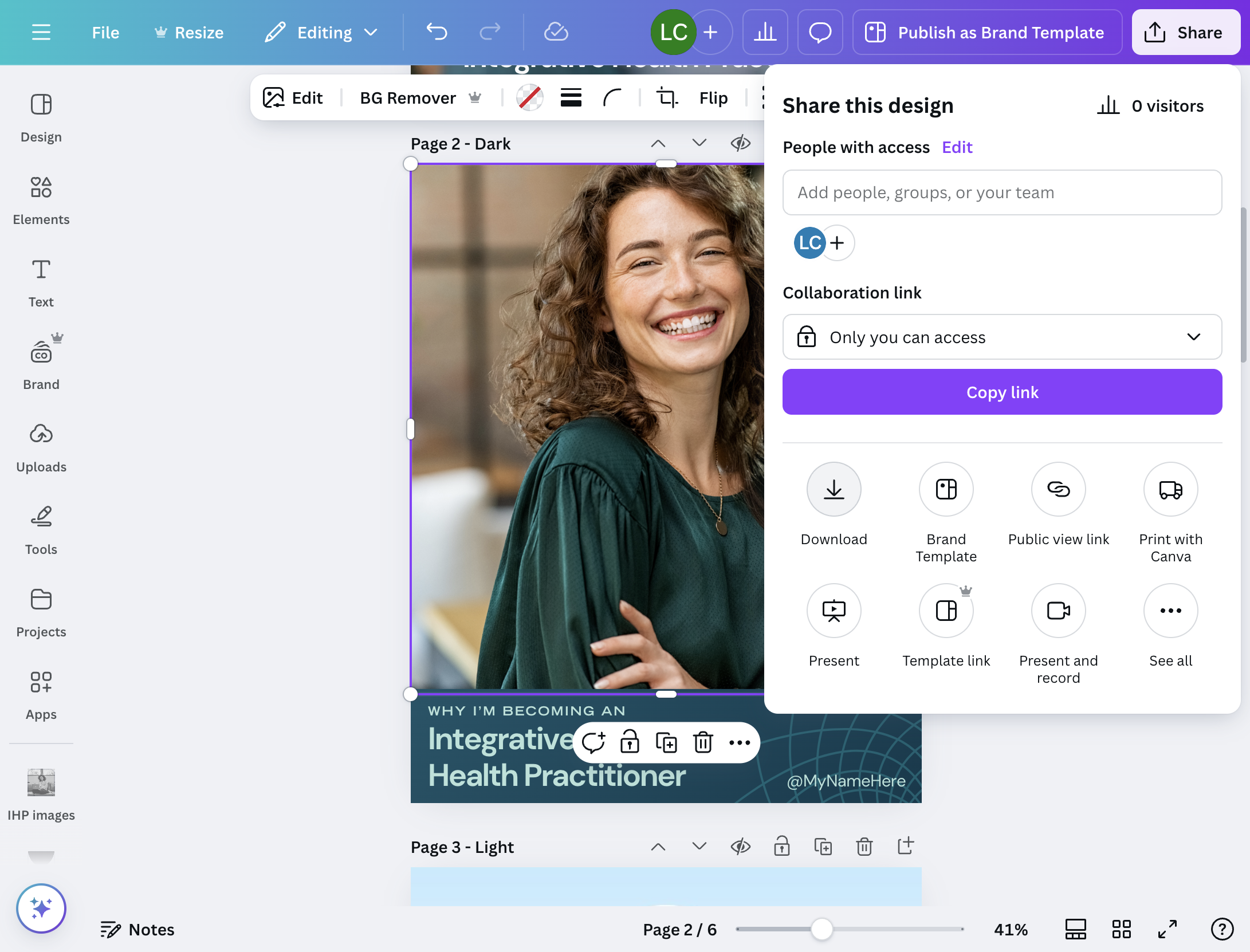Open IHP images folder in sidebar

coord(41,794)
